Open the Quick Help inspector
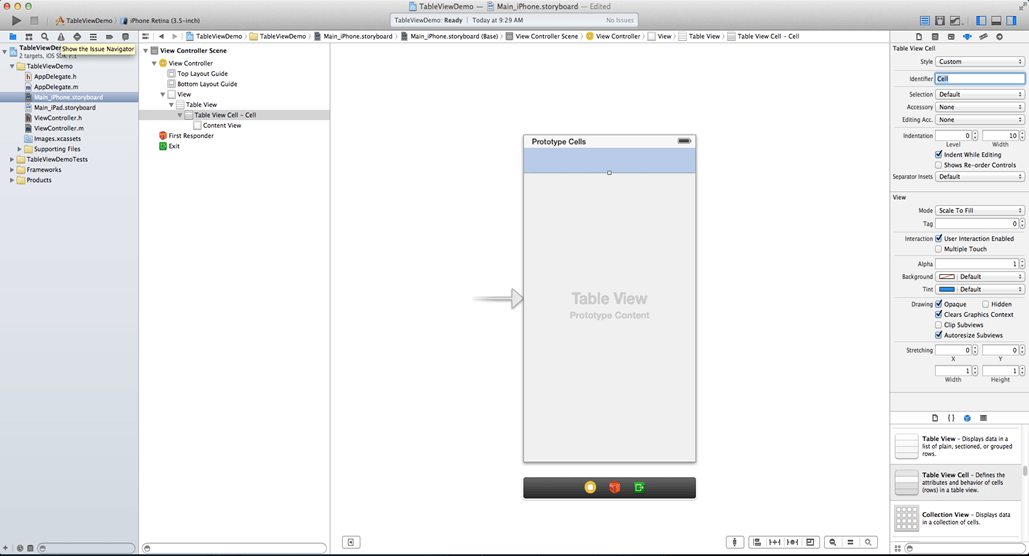 tap(935, 37)
